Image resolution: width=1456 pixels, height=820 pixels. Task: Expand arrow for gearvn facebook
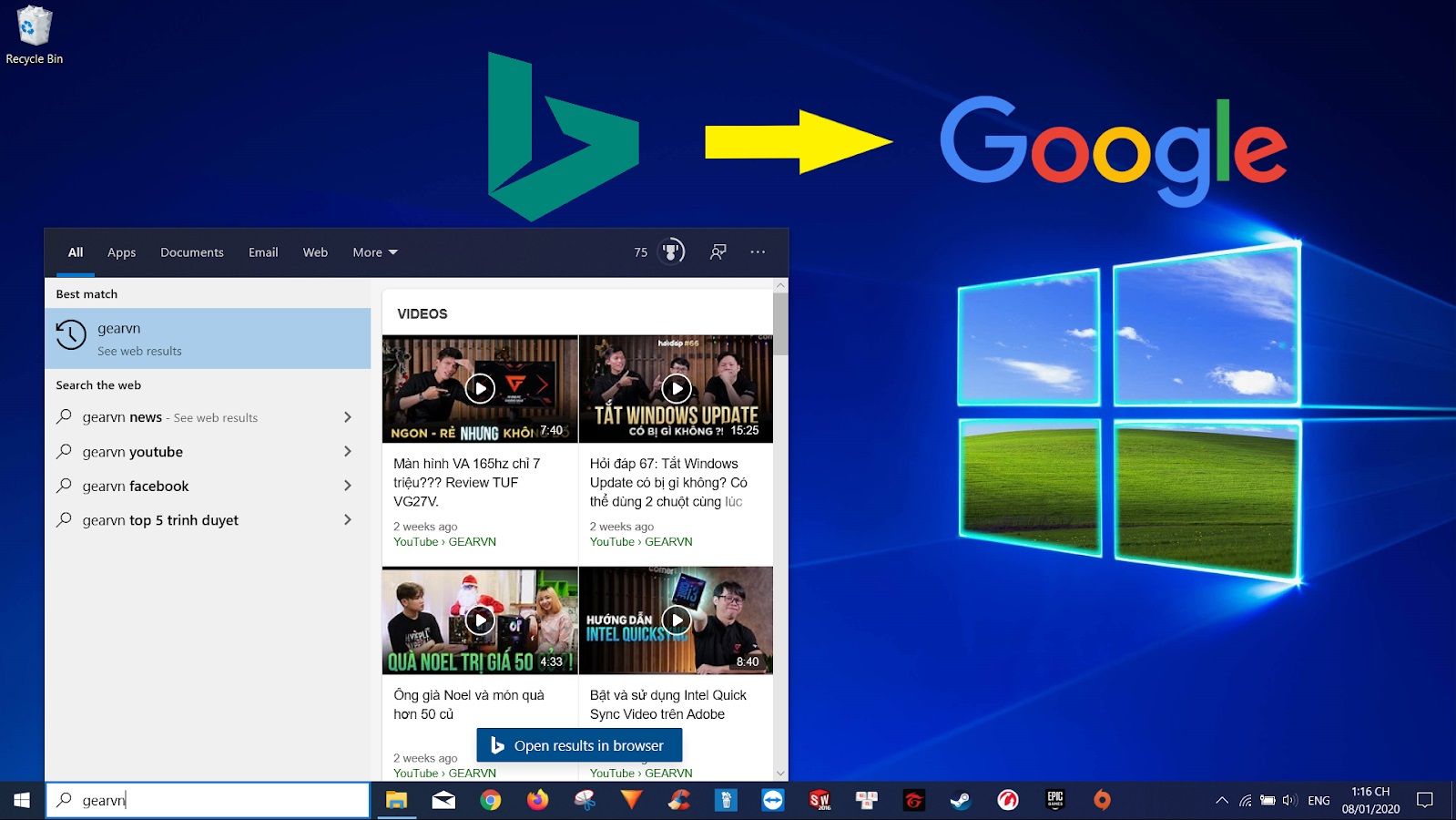(348, 486)
